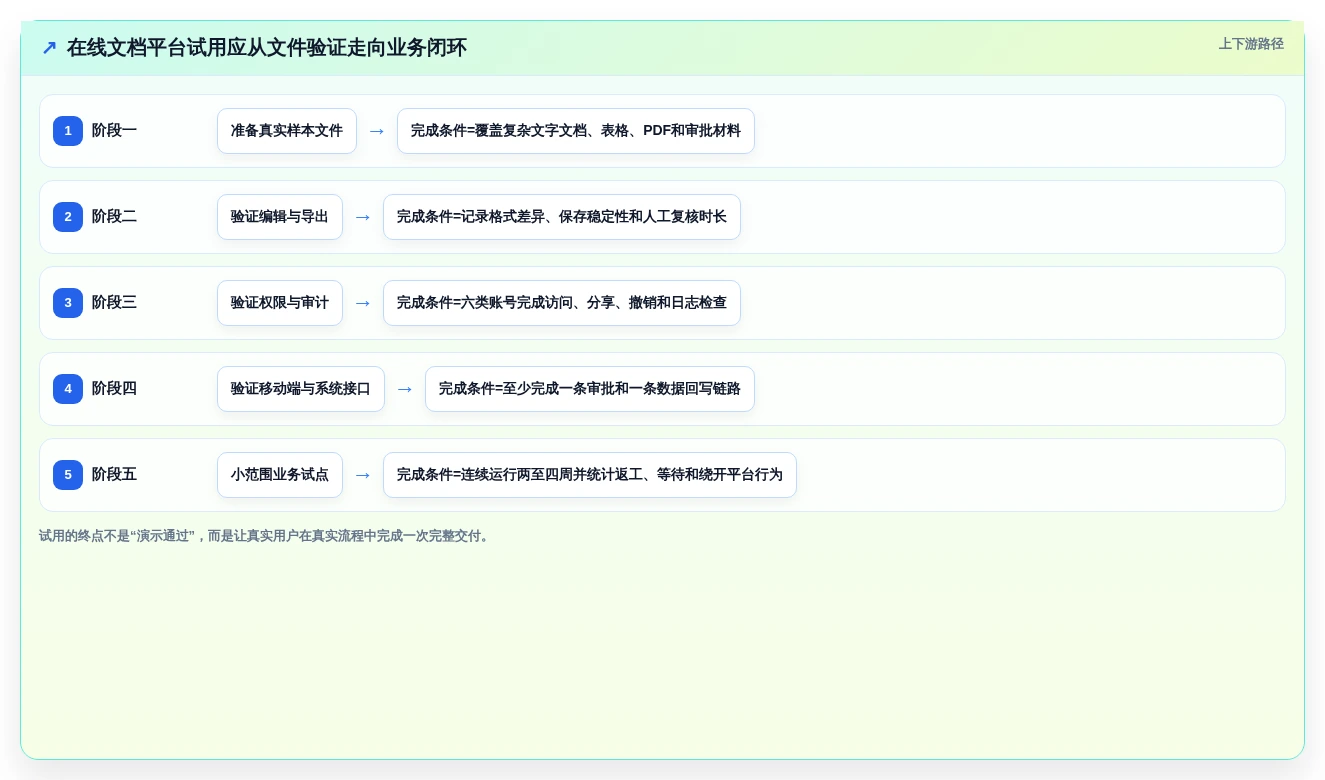Open the 完成条件=六类账号完成访问 box
The height and width of the screenshot is (780, 1325).
(562, 303)
